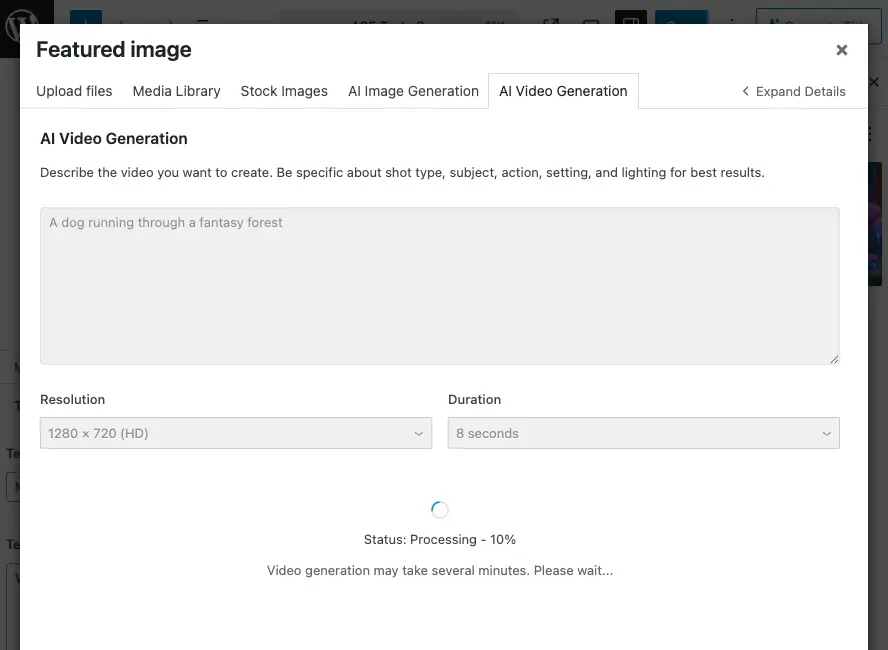Click the text area resize handle
The height and width of the screenshot is (650, 888).
pos(833,359)
